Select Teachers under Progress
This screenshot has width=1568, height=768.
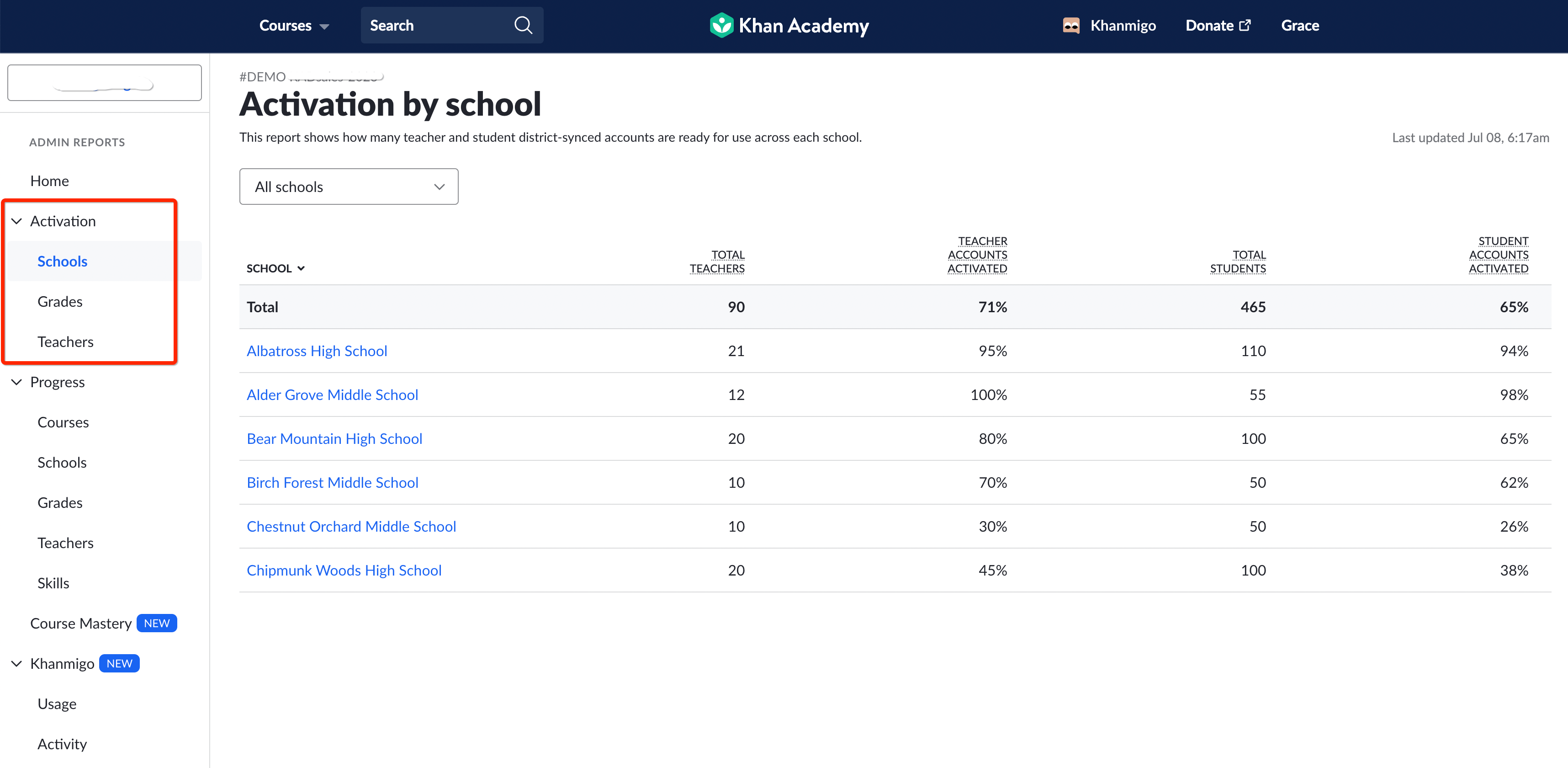tap(65, 542)
